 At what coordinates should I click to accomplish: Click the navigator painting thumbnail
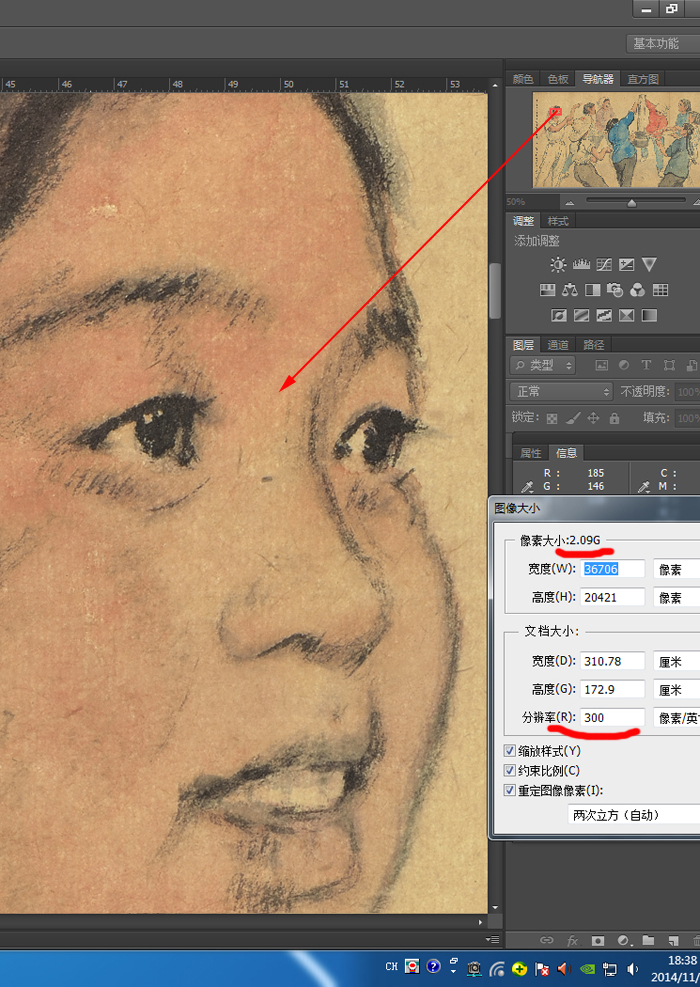coord(616,140)
